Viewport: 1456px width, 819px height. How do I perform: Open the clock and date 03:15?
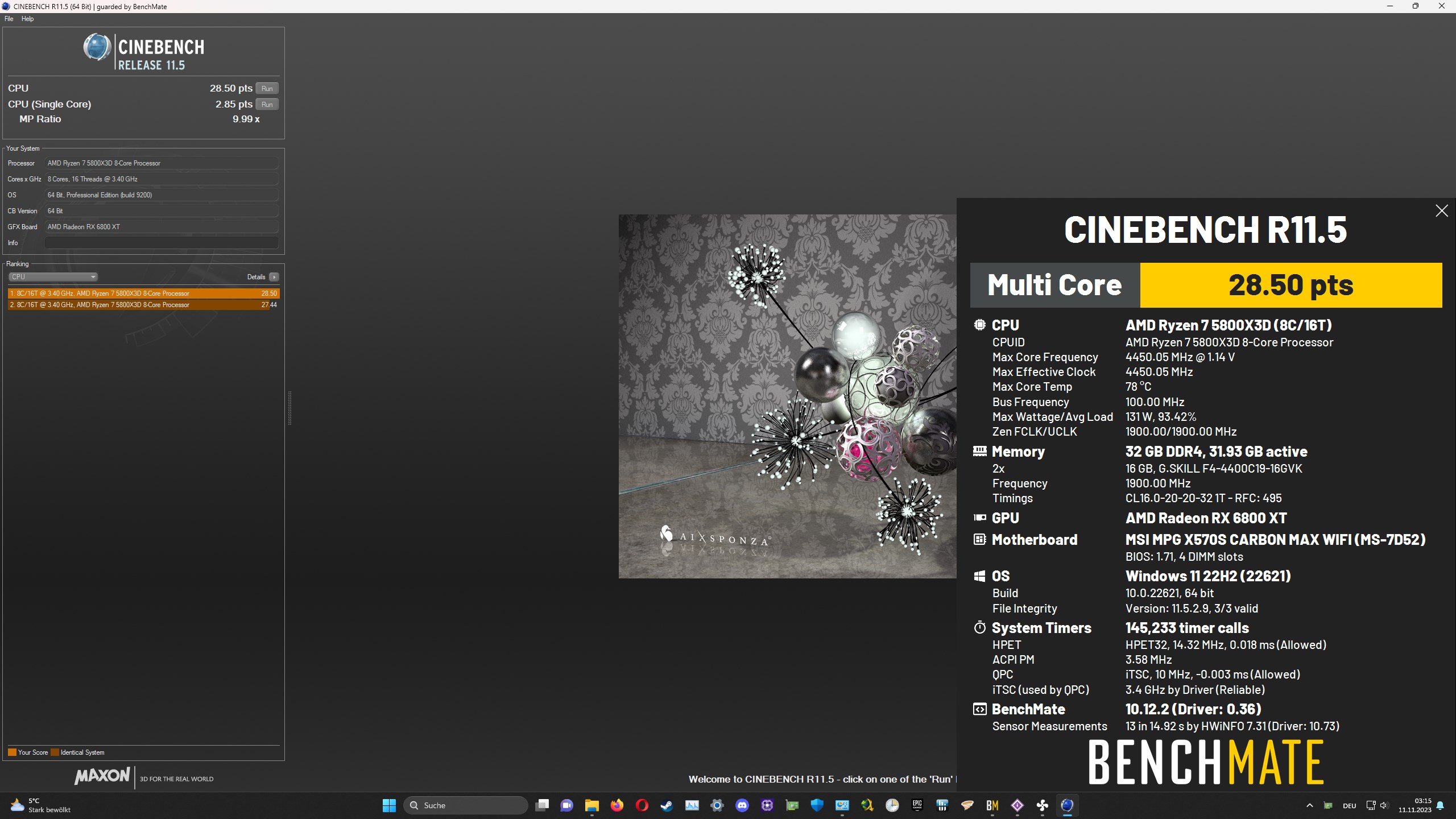tap(1415, 805)
